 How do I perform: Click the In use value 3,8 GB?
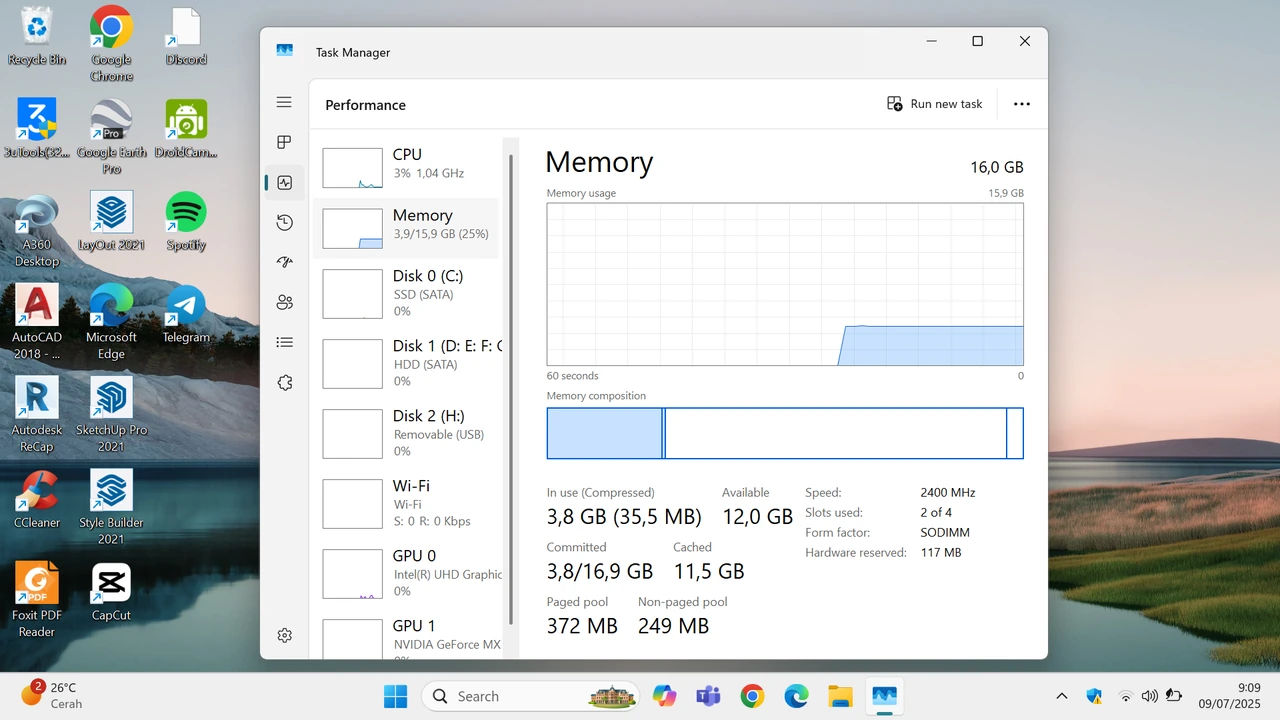coord(624,516)
